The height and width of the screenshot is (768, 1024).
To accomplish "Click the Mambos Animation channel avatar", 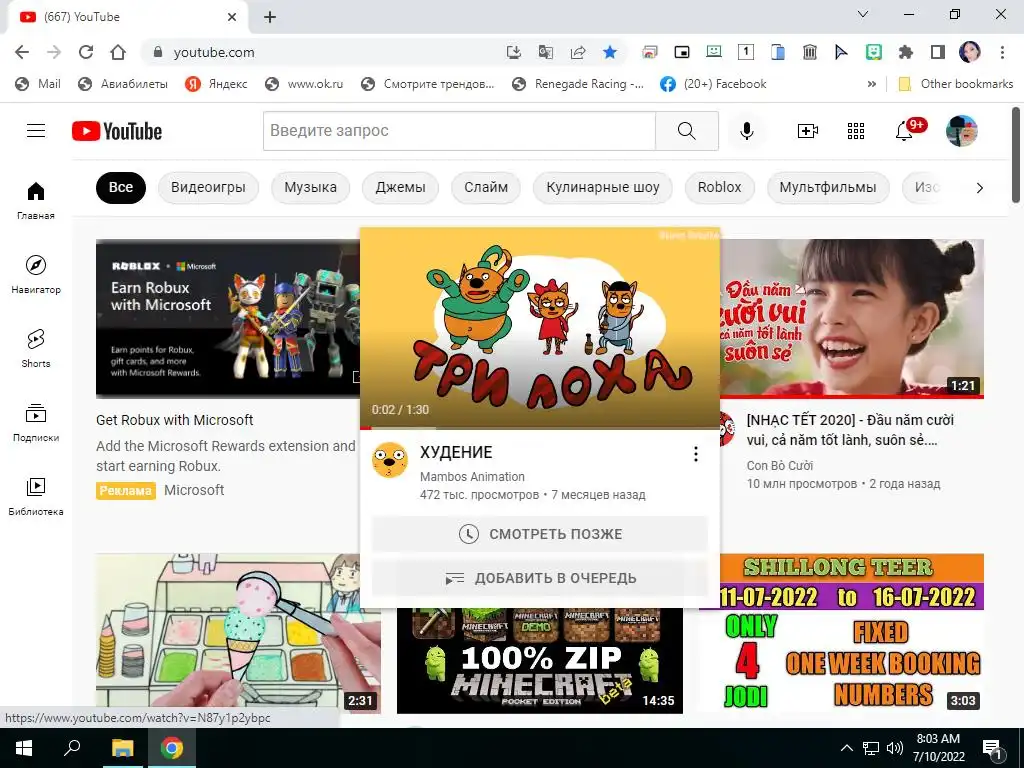I will [390, 460].
